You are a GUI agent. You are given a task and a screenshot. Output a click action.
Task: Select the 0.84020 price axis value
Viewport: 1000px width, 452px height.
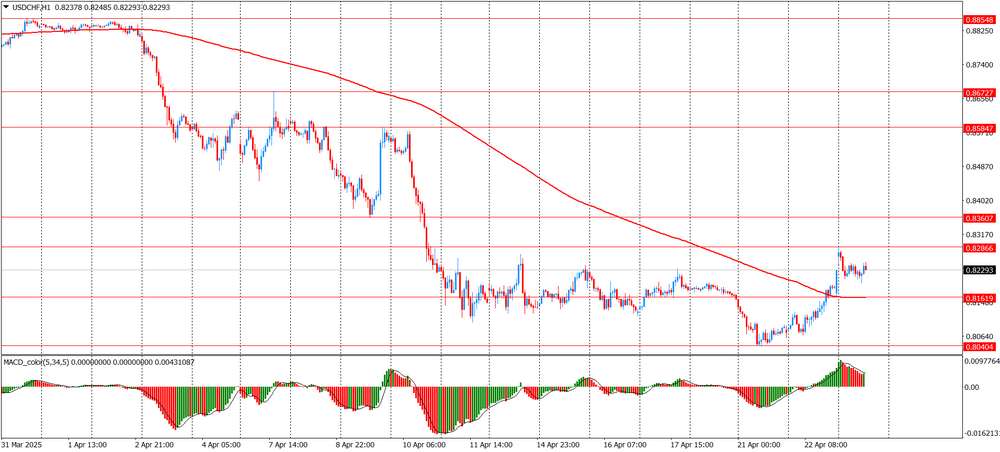click(x=981, y=201)
